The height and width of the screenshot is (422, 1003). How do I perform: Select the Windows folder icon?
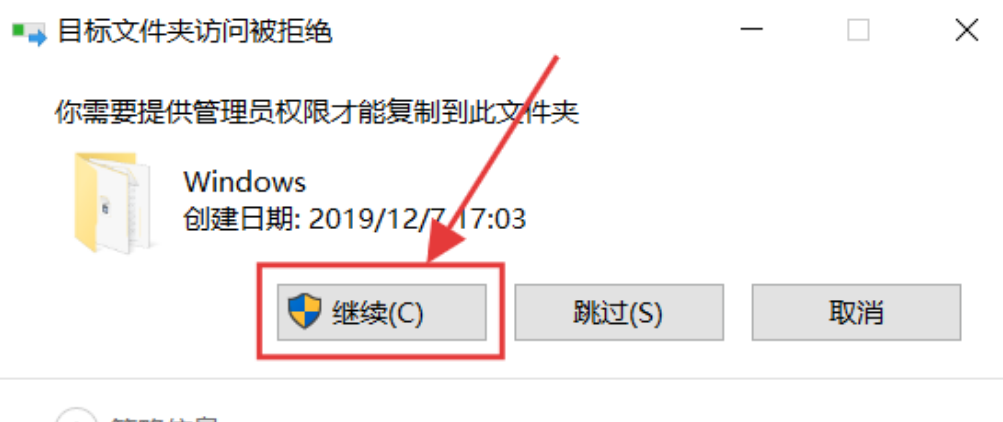pos(112,203)
